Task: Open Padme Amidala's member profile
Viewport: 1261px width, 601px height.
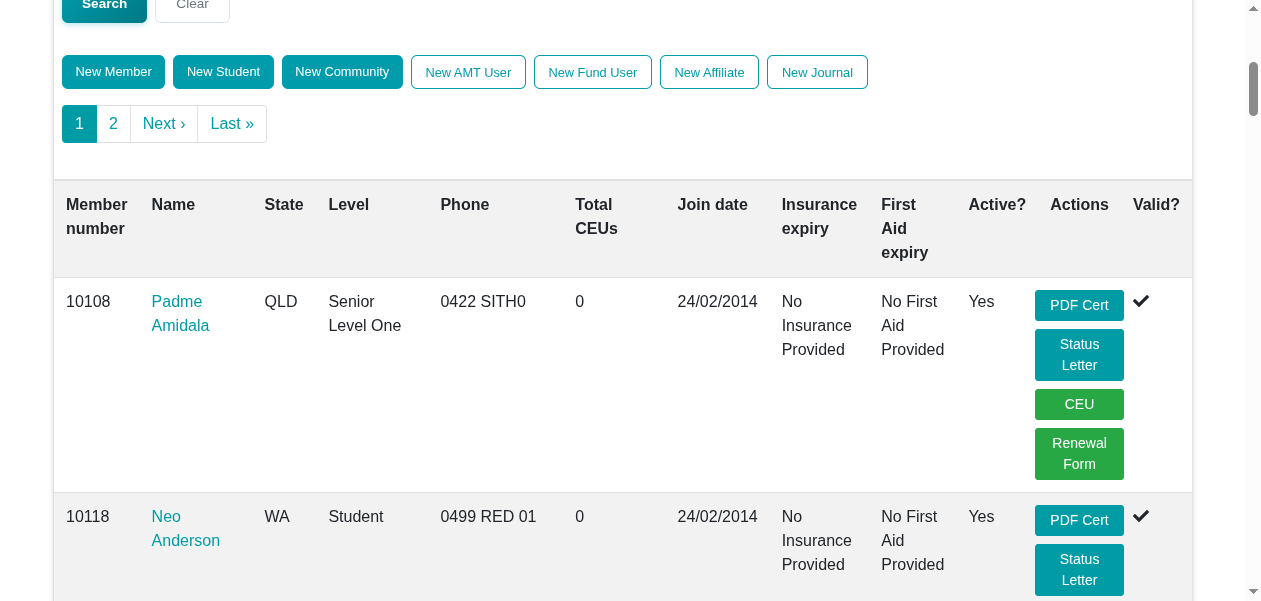Action: click(x=180, y=313)
